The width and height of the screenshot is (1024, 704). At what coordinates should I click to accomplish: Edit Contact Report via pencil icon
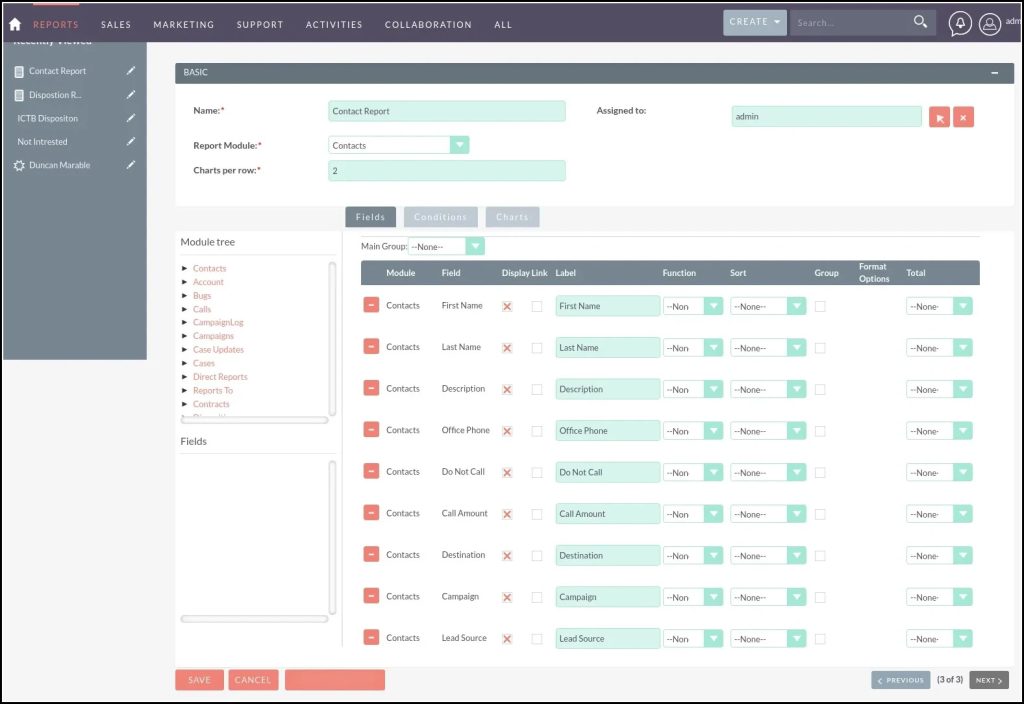130,71
